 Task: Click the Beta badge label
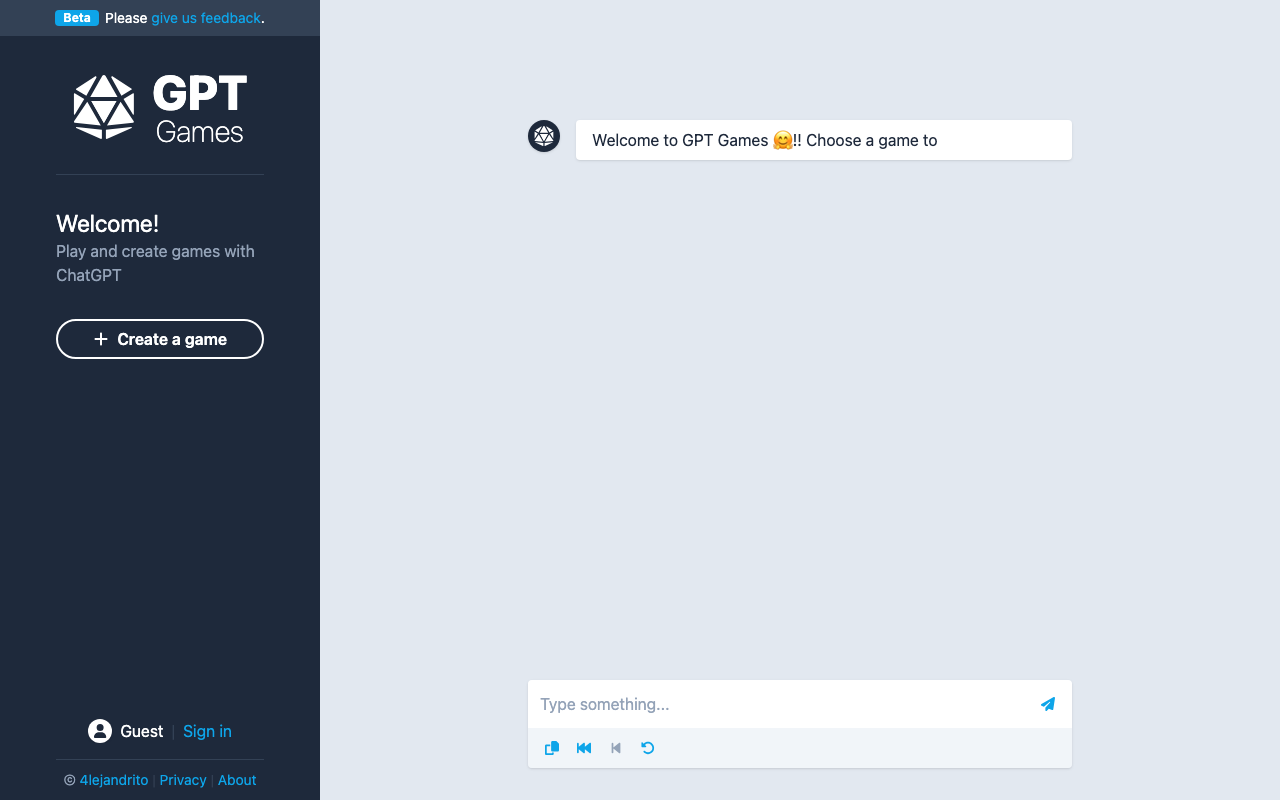pos(77,18)
